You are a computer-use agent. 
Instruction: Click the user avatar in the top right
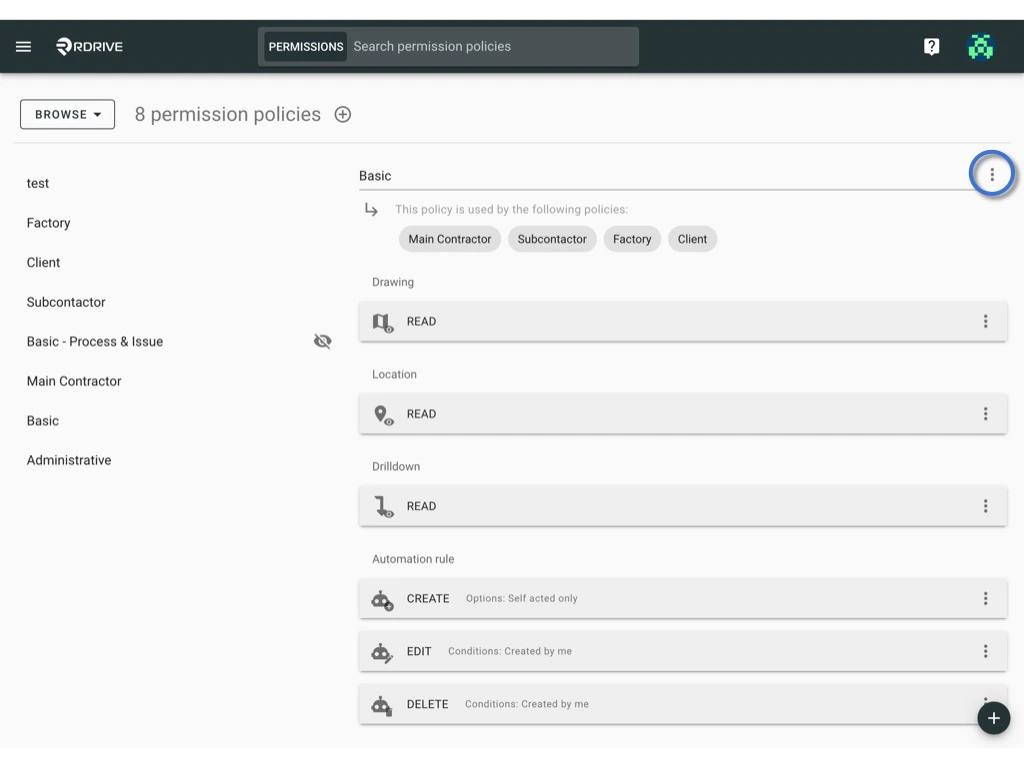pos(981,45)
